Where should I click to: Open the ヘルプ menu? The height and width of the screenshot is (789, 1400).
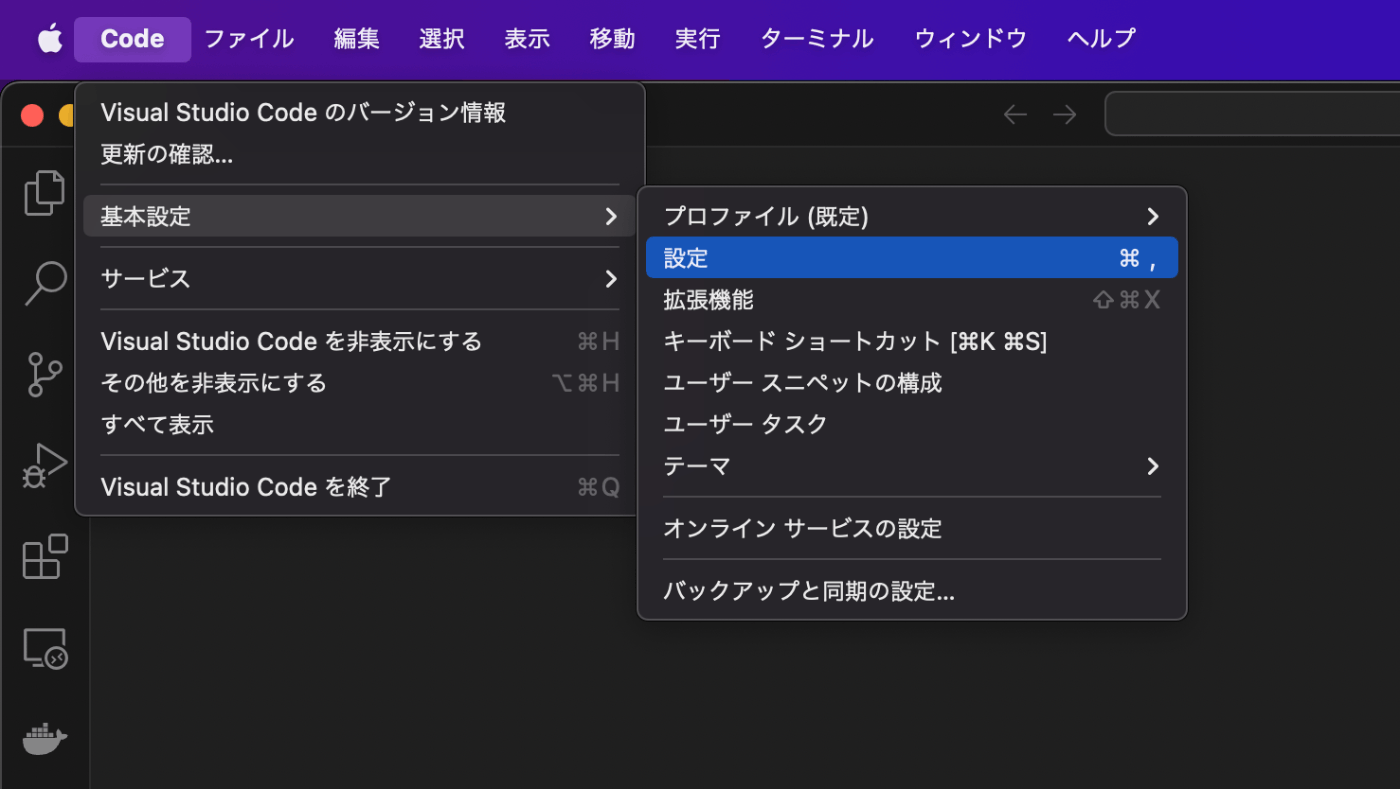pyautogui.click(x=1102, y=39)
